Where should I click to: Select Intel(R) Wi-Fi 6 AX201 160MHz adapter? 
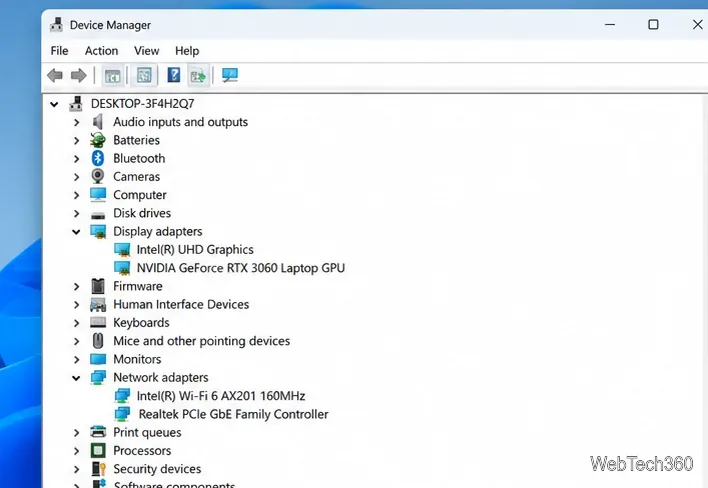221,396
